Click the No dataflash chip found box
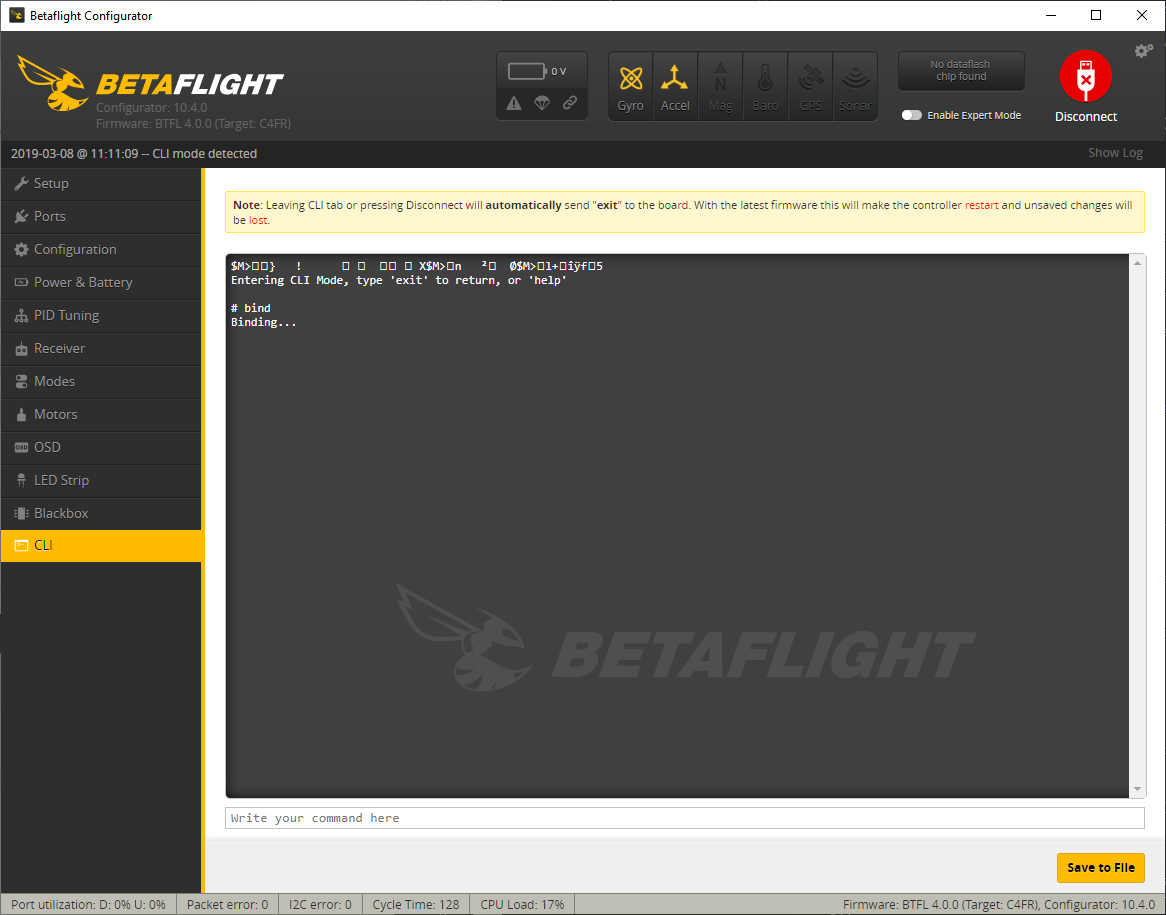Image resolution: width=1166 pixels, height=915 pixels. point(961,71)
